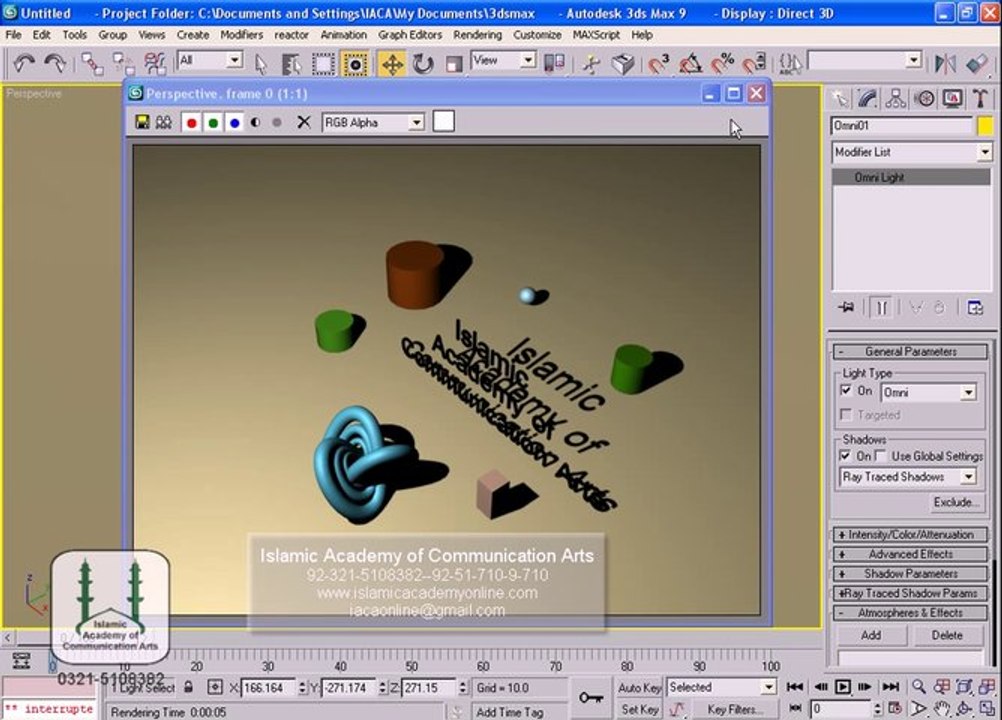
Task: Click the Auto Key button
Action: point(639,688)
